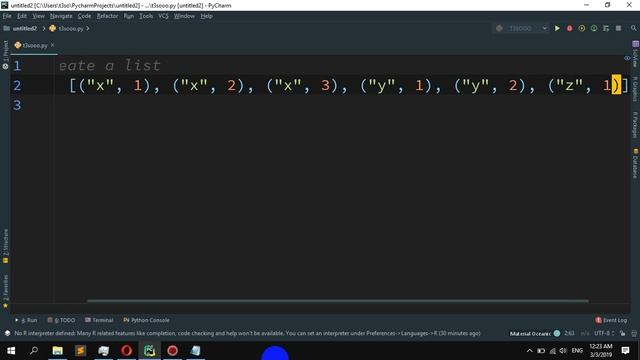Click the PyCharm taskbar icon
This screenshot has height=360, width=640.
click(x=149, y=351)
